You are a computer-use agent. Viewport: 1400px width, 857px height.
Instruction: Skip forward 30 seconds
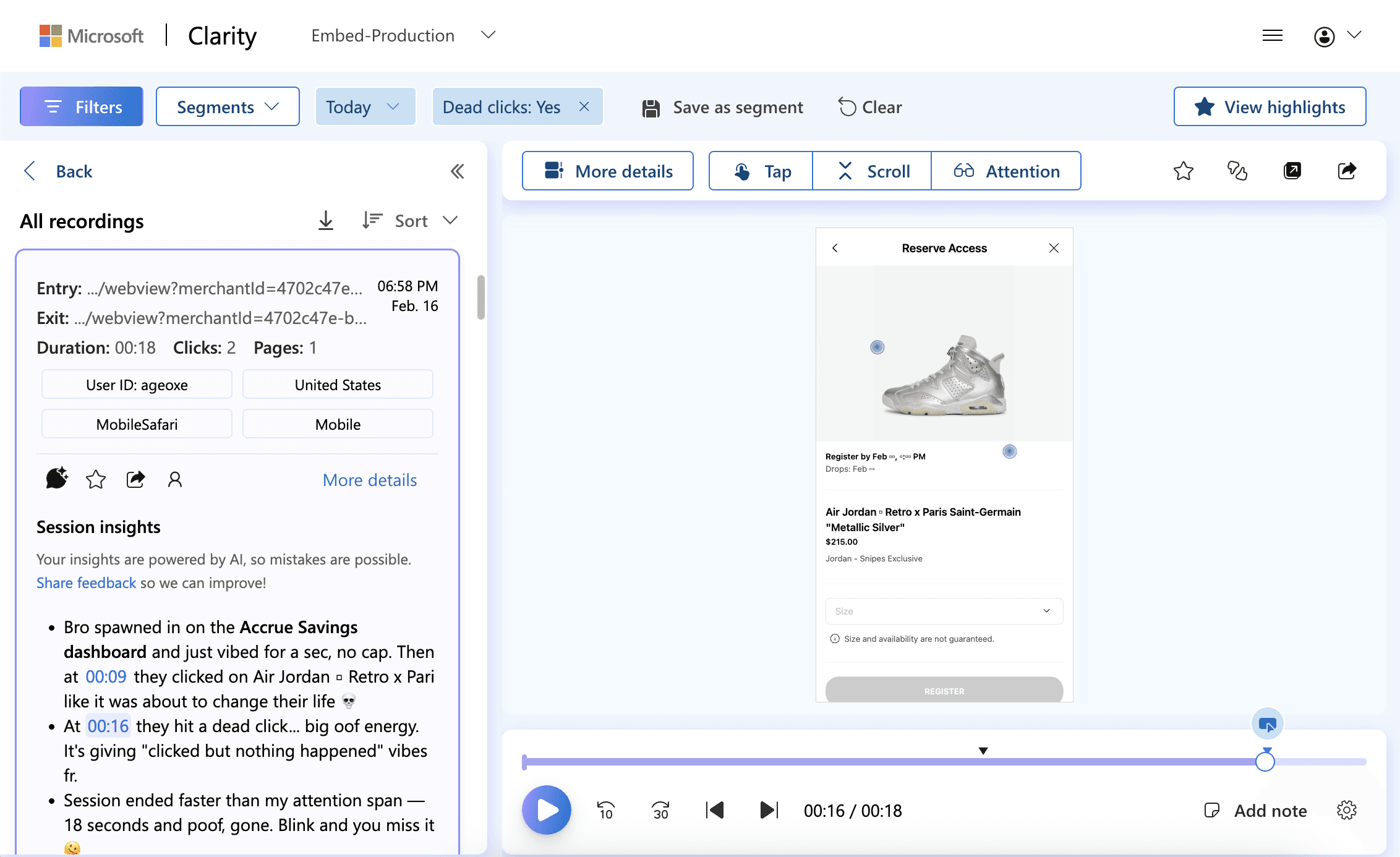(x=660, y=810)
